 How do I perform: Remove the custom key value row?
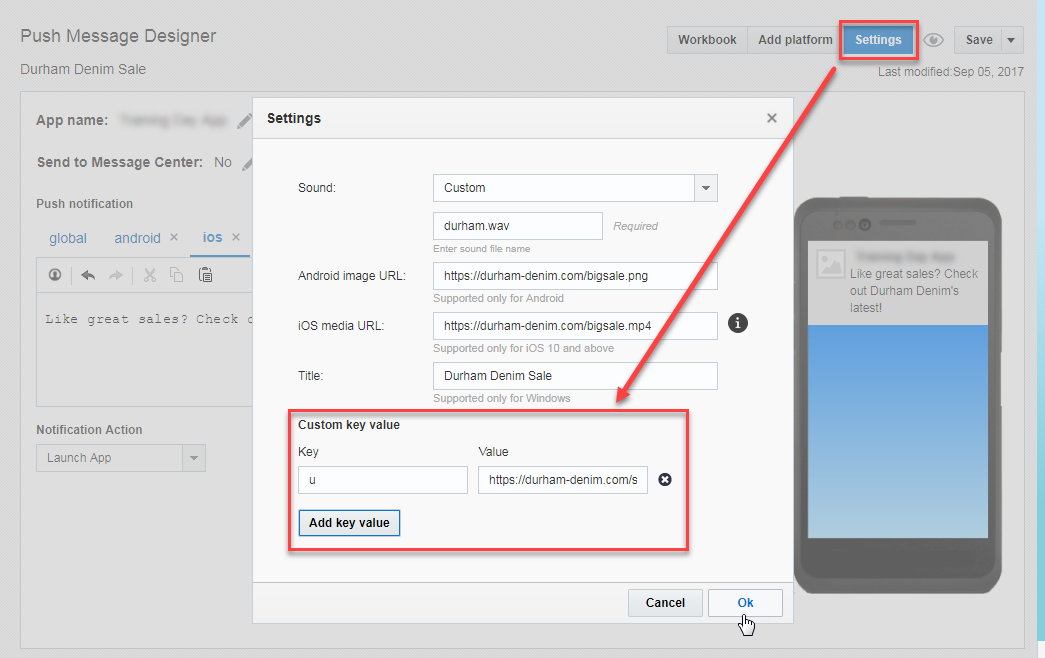[x=664, y=479]
